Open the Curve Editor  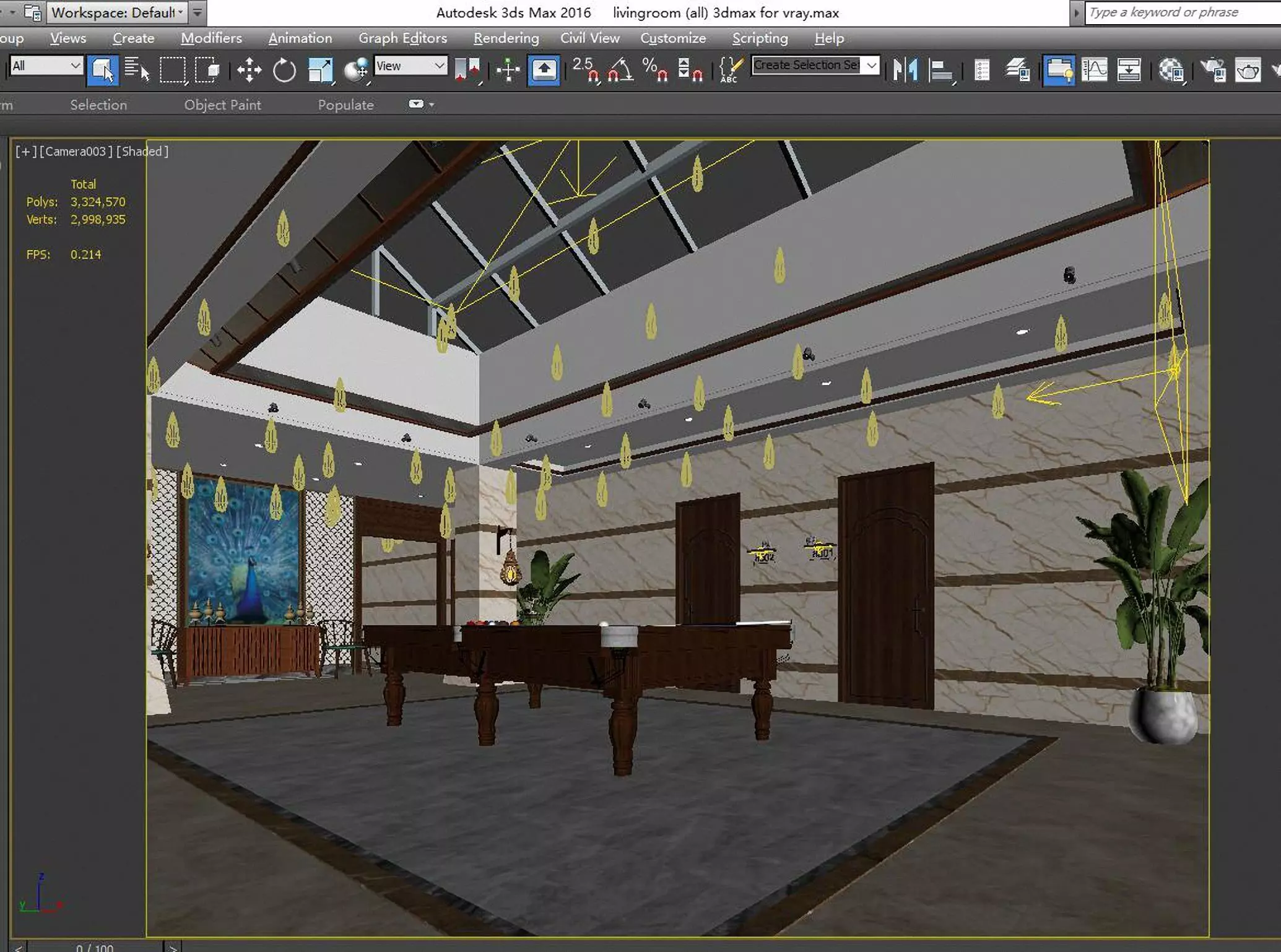1095,69
